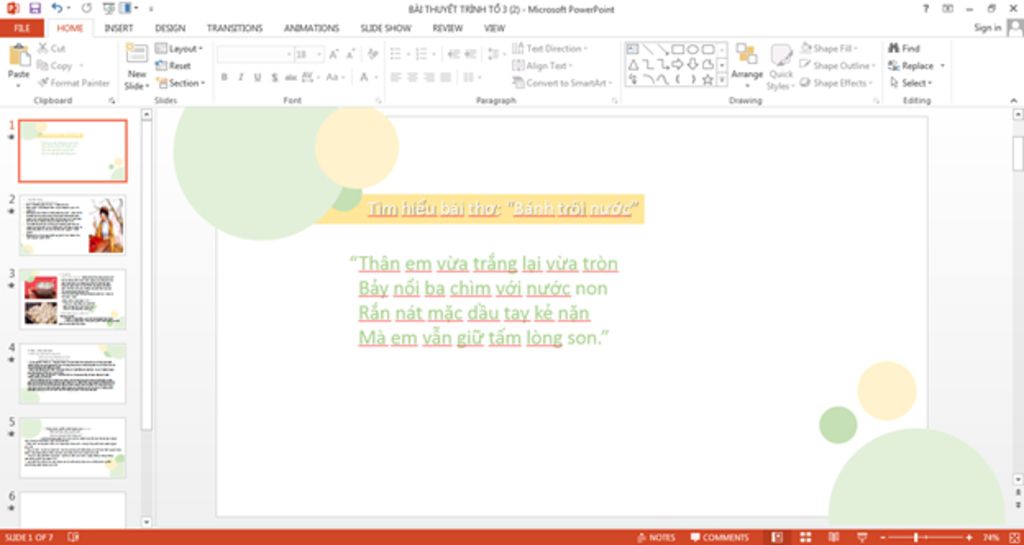Open the font name combo box

pos(255,55)
